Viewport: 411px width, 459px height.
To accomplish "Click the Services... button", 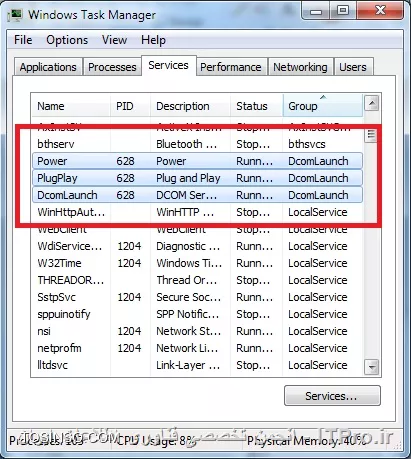I will 332,396.
